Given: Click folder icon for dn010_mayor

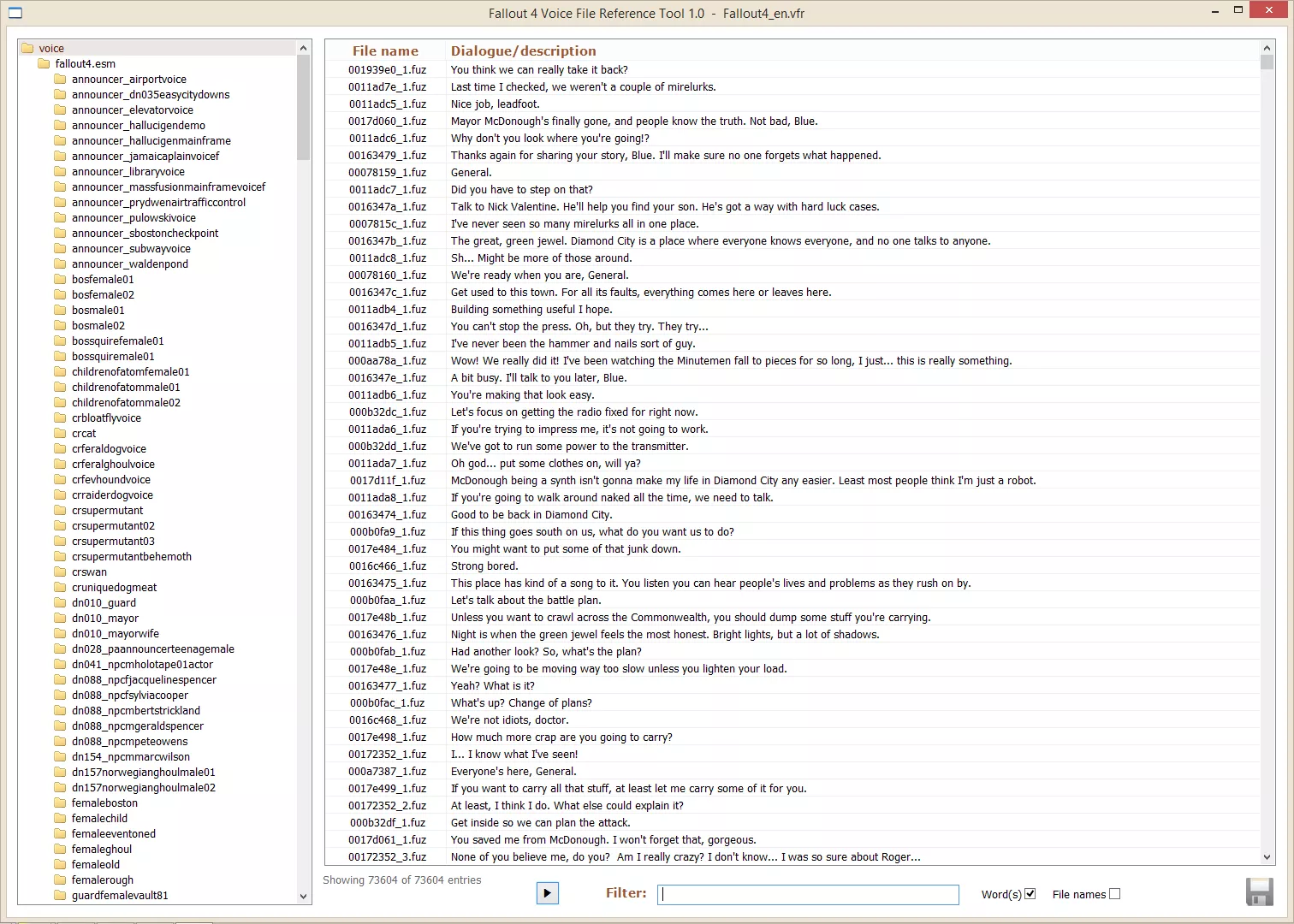Looking at the screenshot, I should pyautogui.click(x=60, y=618).
